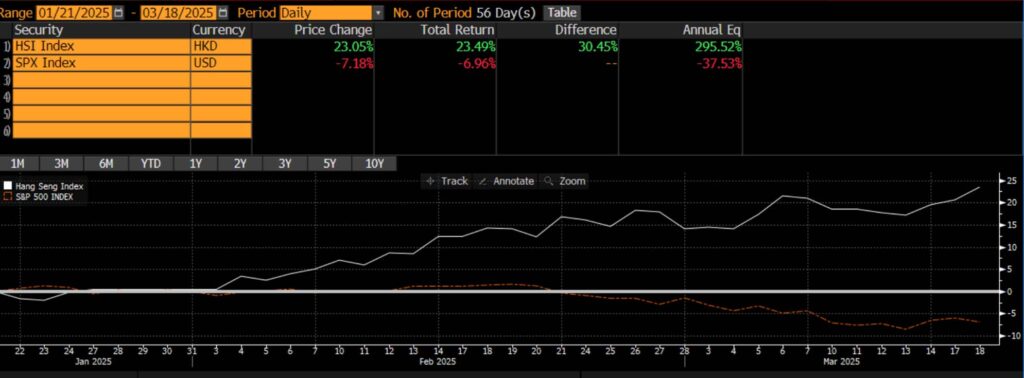1024x378 pixels.
Task: Select the 10Y range tab
Action: click(374, 164)
